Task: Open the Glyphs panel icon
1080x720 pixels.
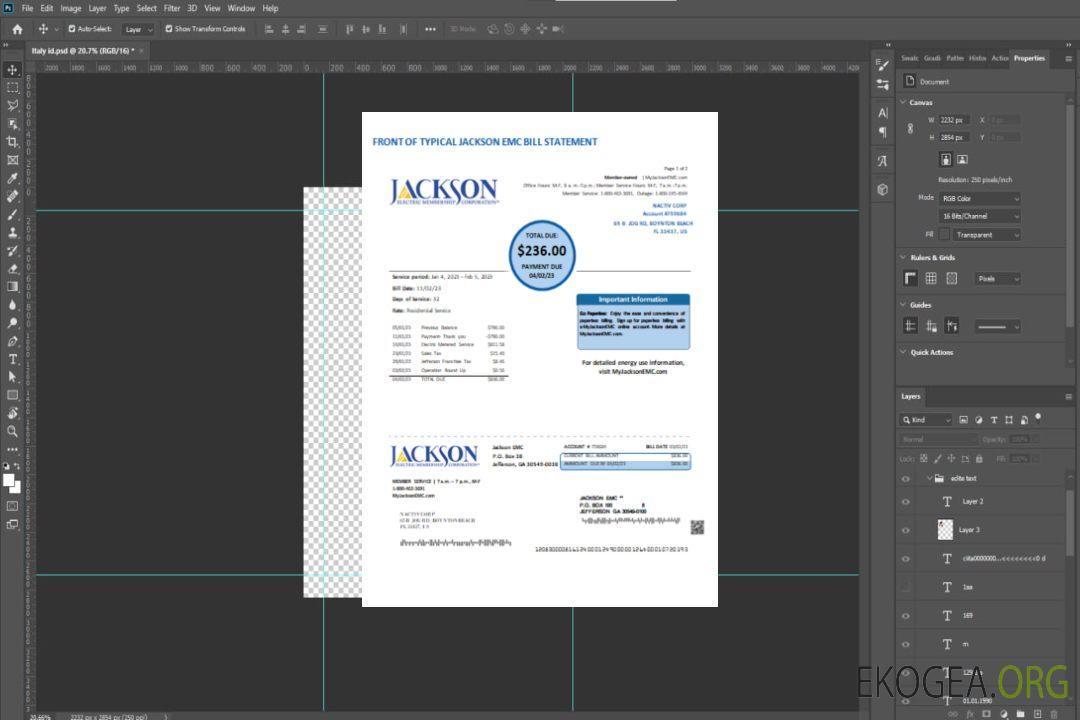Action: click(x=882, y=161)
